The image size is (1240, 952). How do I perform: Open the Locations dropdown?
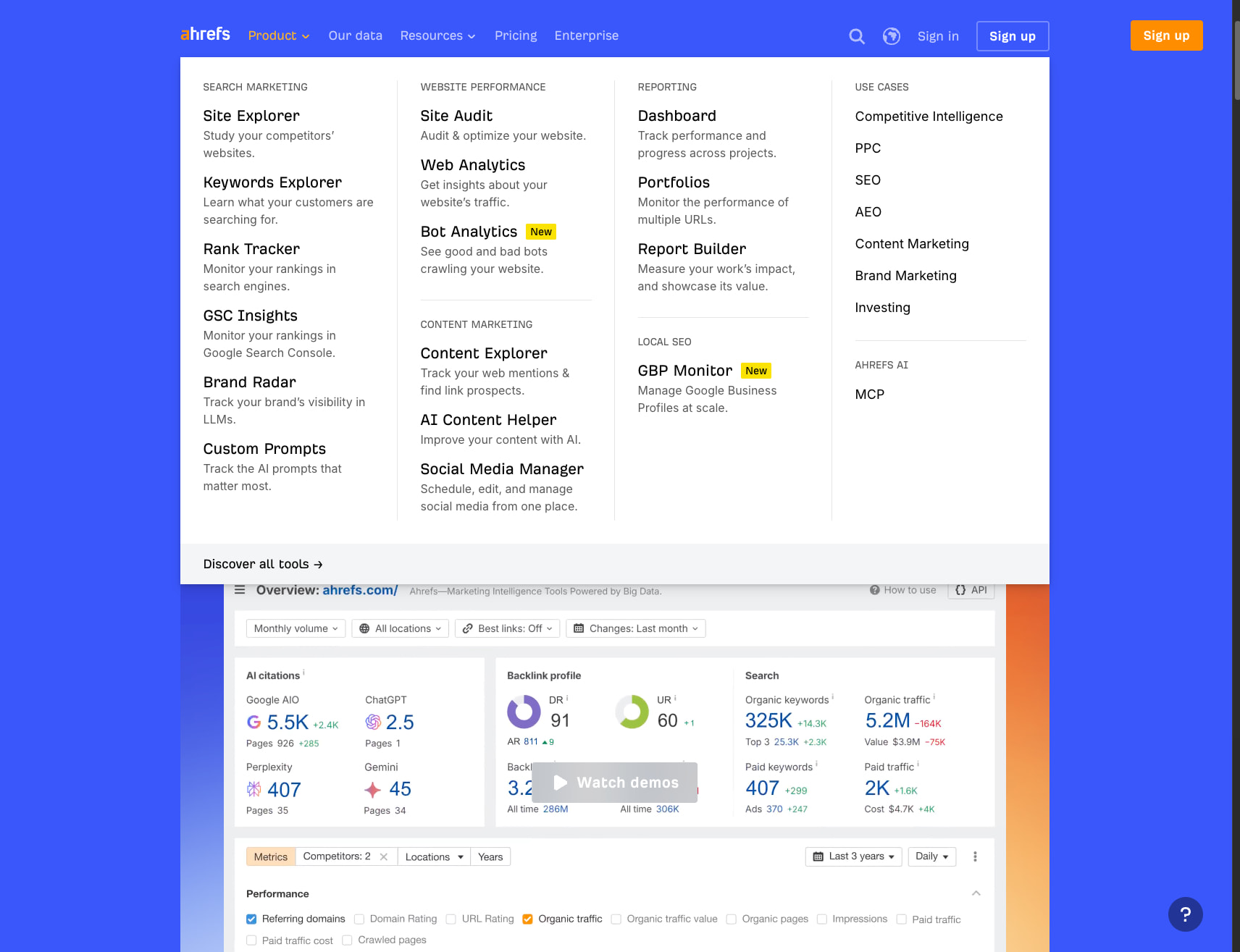pos(434,857)
